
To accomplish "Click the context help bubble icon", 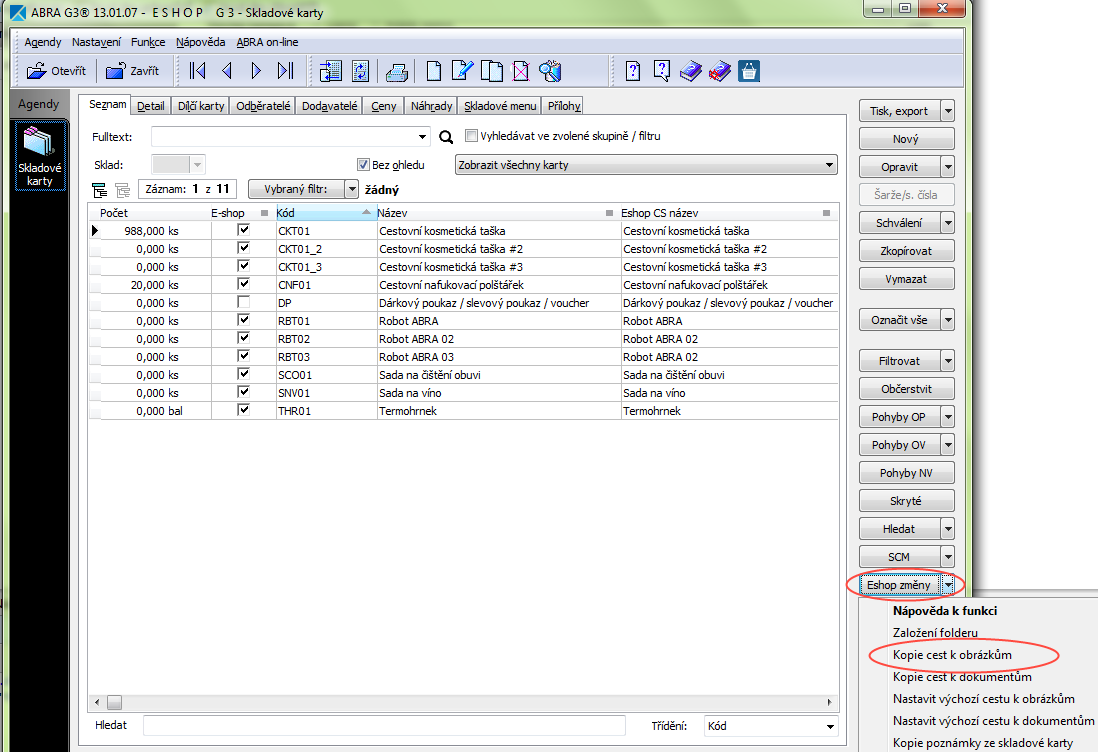I will click(661, 71).
